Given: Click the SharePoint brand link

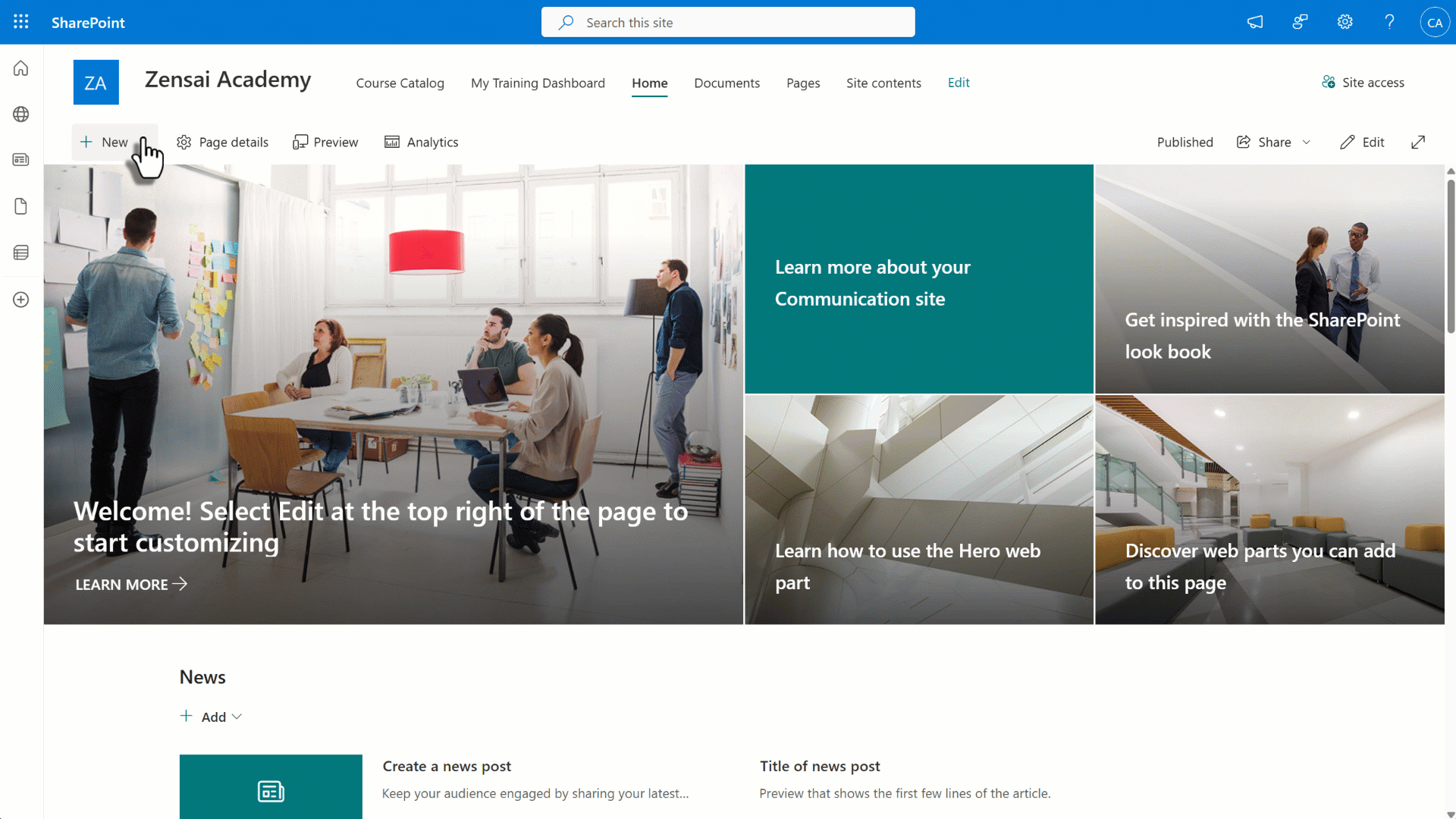Looking at the screenshot, I should pos(88,23).
